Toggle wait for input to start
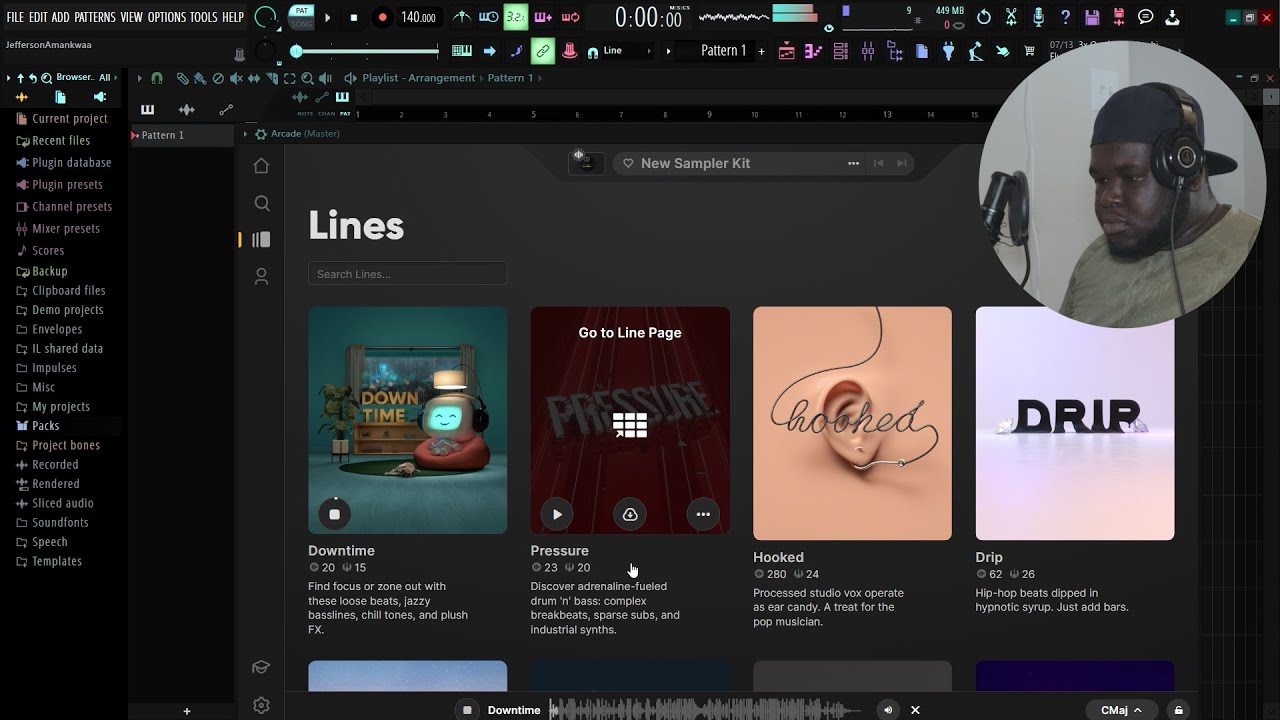 pos(489,17)
